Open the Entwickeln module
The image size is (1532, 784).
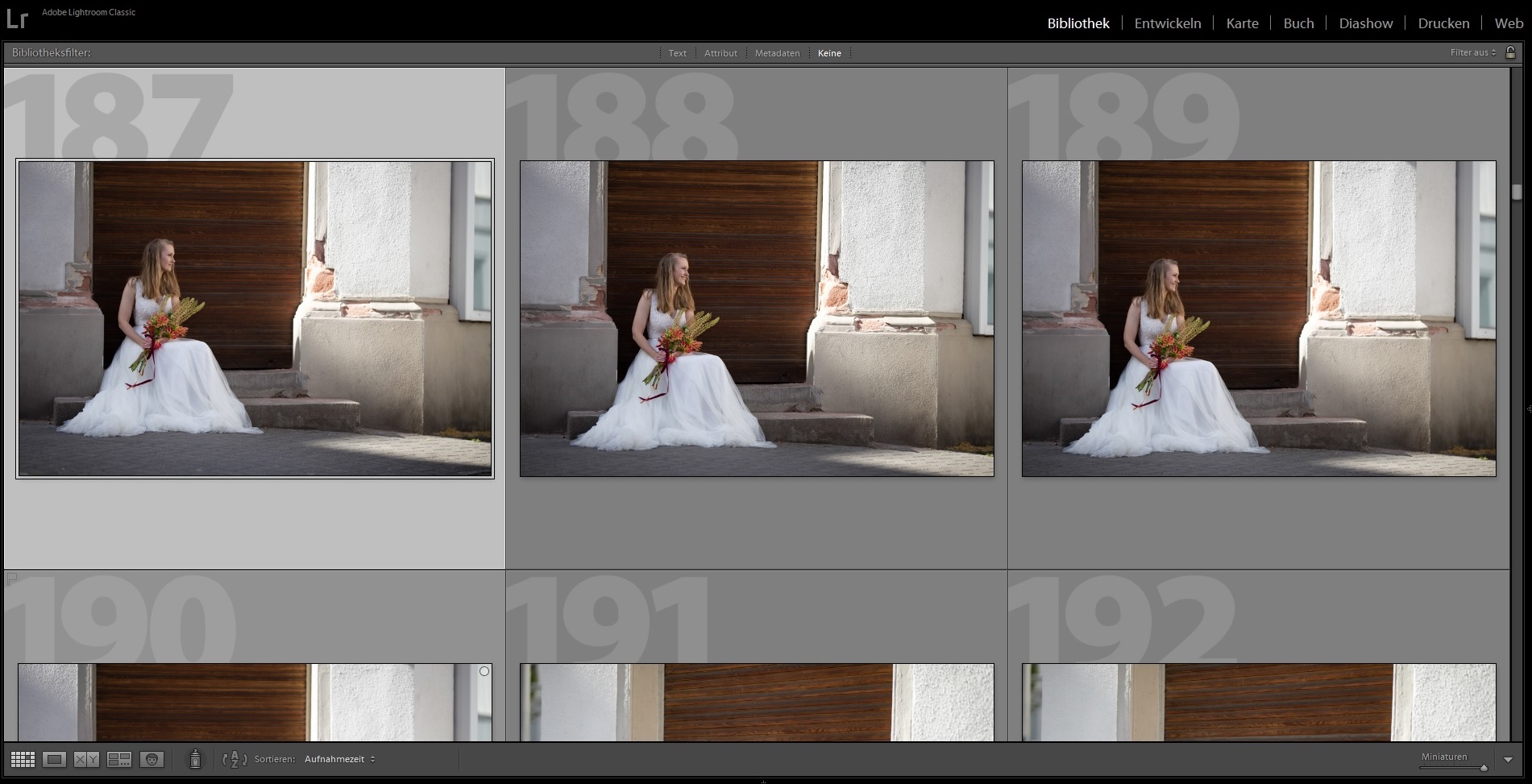point(1168,23)
